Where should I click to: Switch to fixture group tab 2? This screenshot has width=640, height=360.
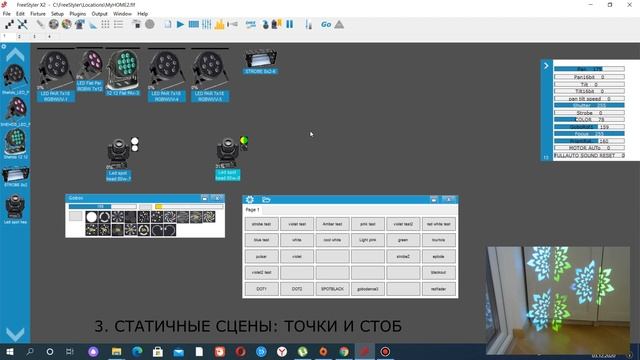click(x=19, y=36)
